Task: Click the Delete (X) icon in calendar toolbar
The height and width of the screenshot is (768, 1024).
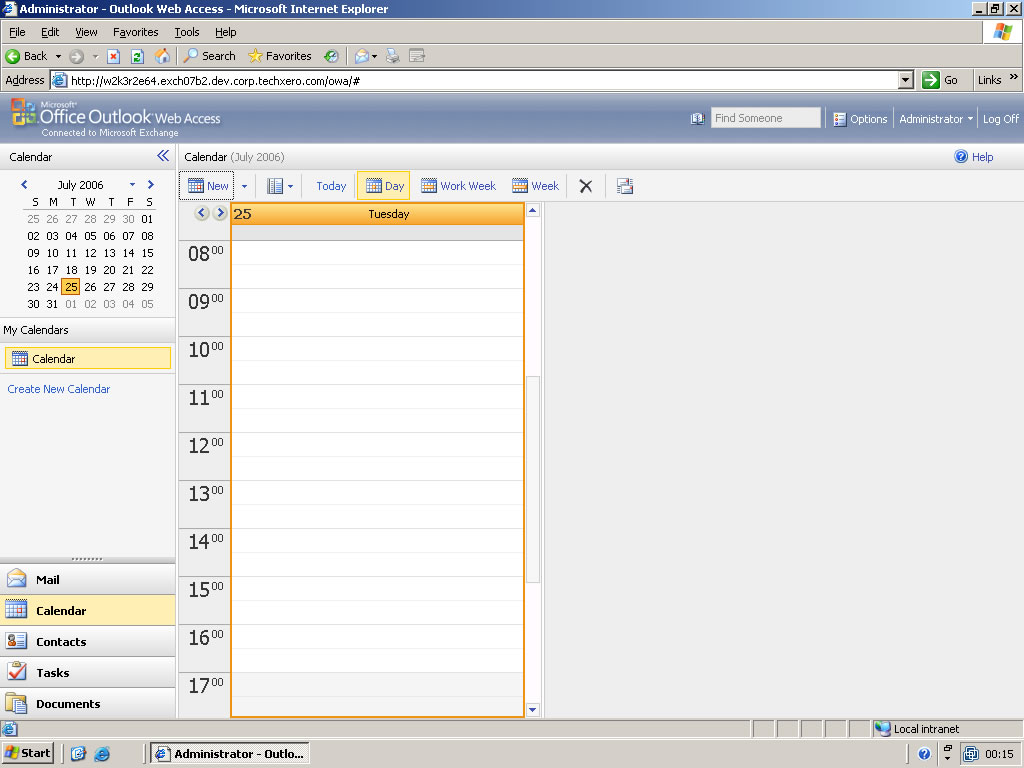Action: coord(586,186)
